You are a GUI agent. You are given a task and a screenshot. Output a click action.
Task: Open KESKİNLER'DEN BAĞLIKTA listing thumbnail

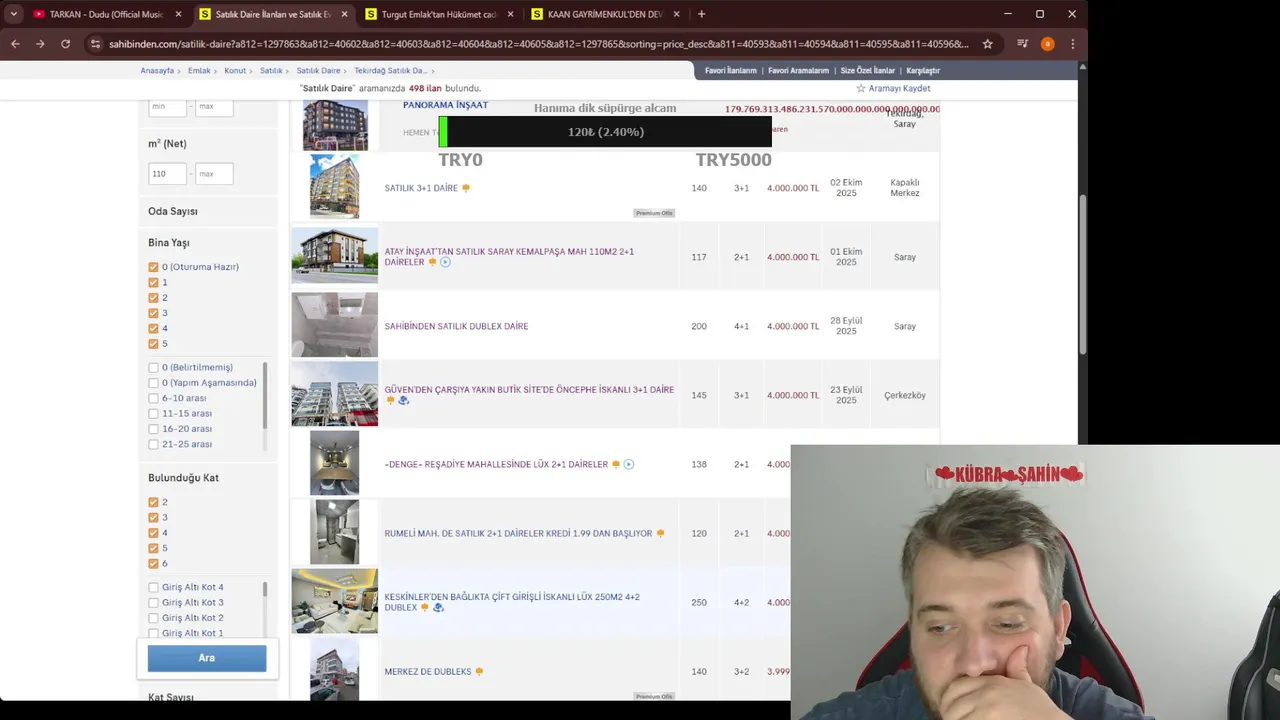[335, 601]
